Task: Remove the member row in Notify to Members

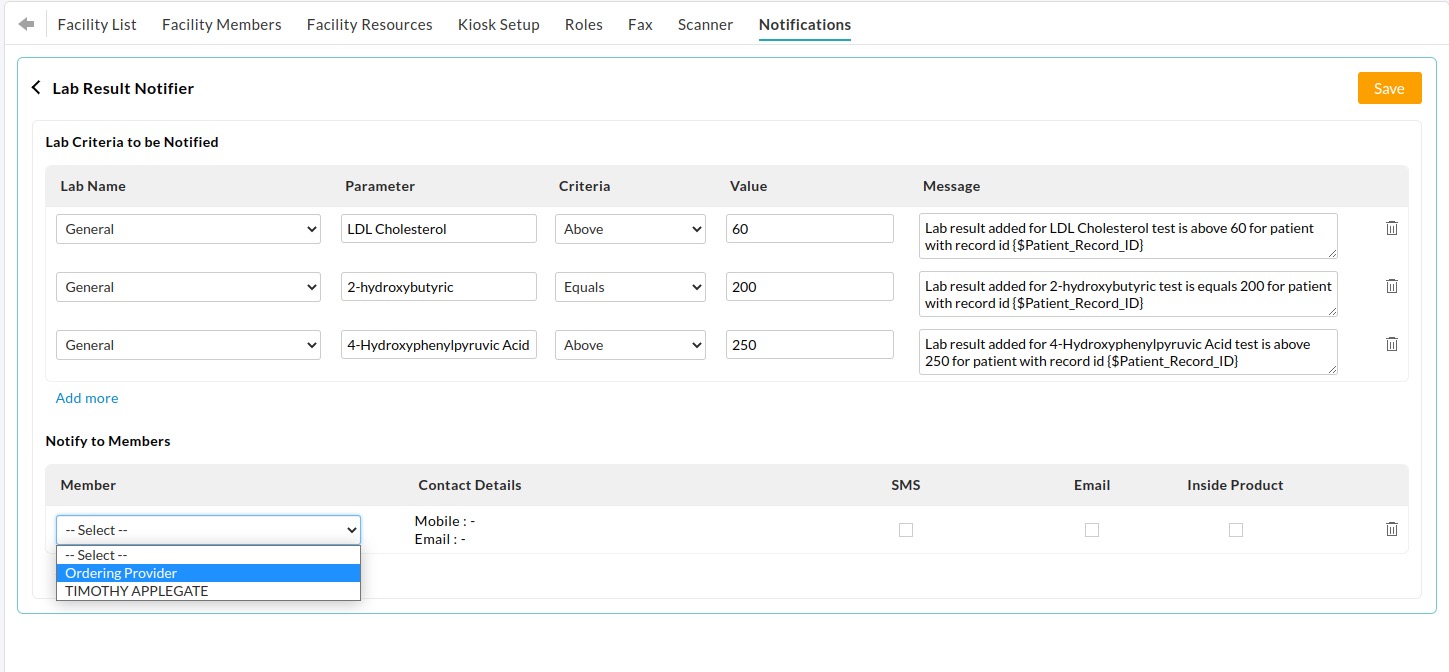Action: pos(1391,529)
